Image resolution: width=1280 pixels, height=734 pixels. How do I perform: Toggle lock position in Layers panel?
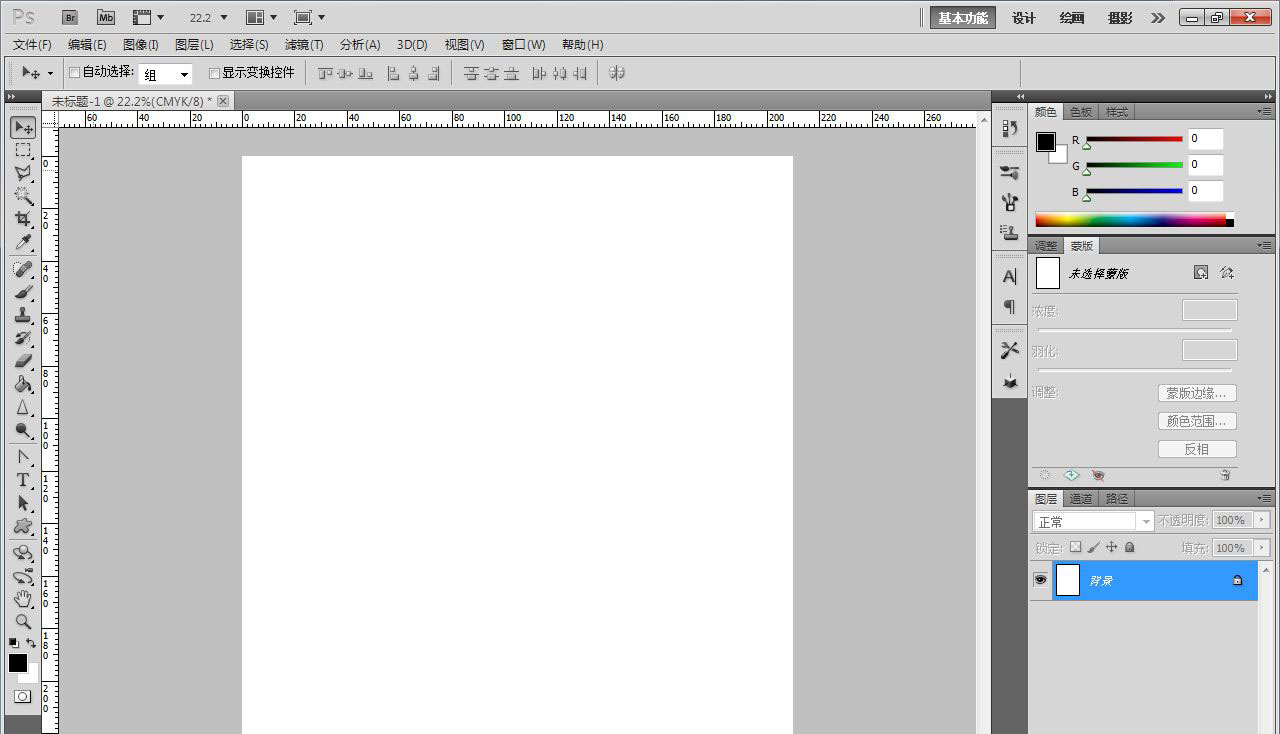click(1111, 547)
